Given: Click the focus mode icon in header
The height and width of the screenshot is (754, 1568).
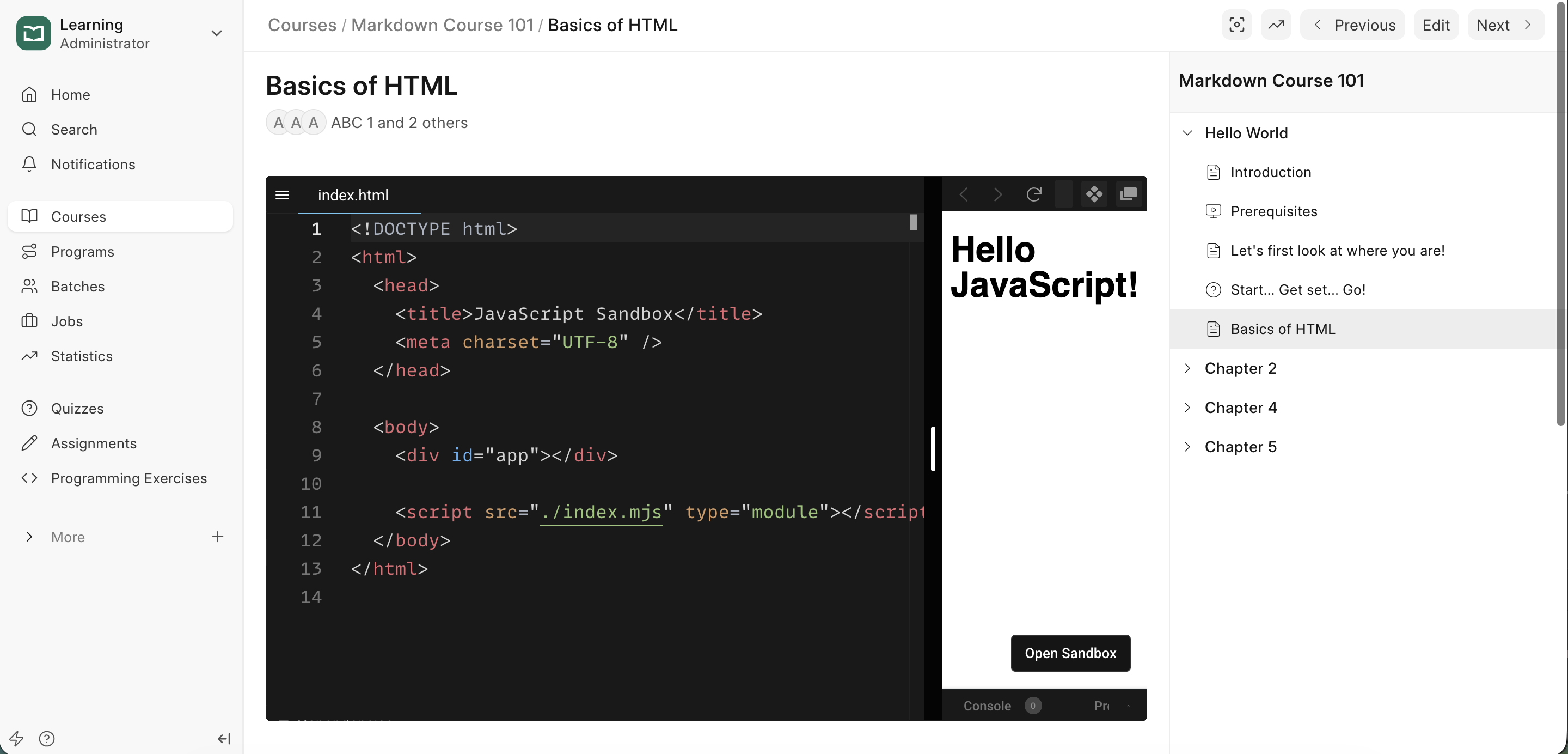Looking at the screenshot, I should [1236, 25].
